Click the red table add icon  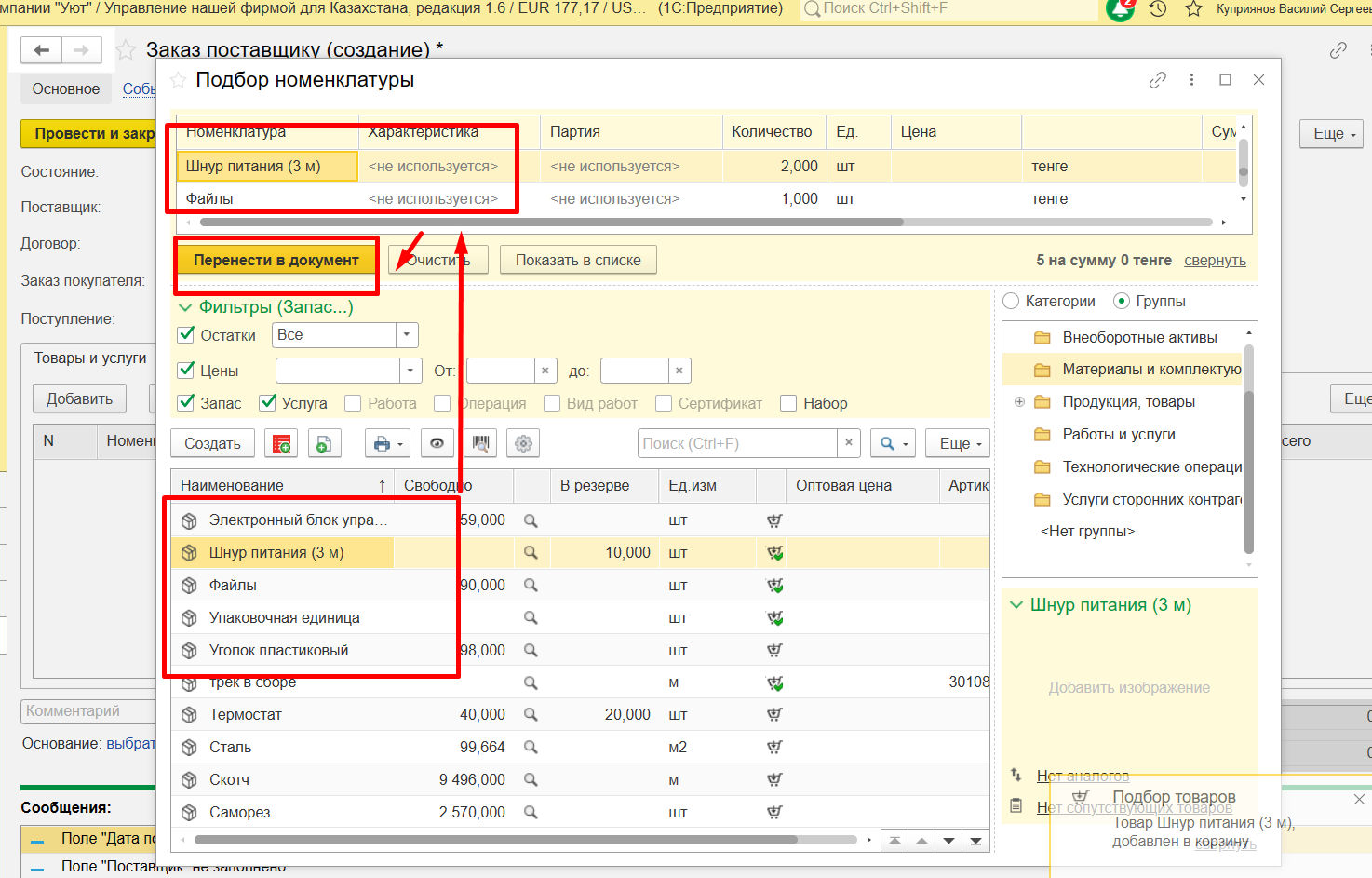[281, 444]
